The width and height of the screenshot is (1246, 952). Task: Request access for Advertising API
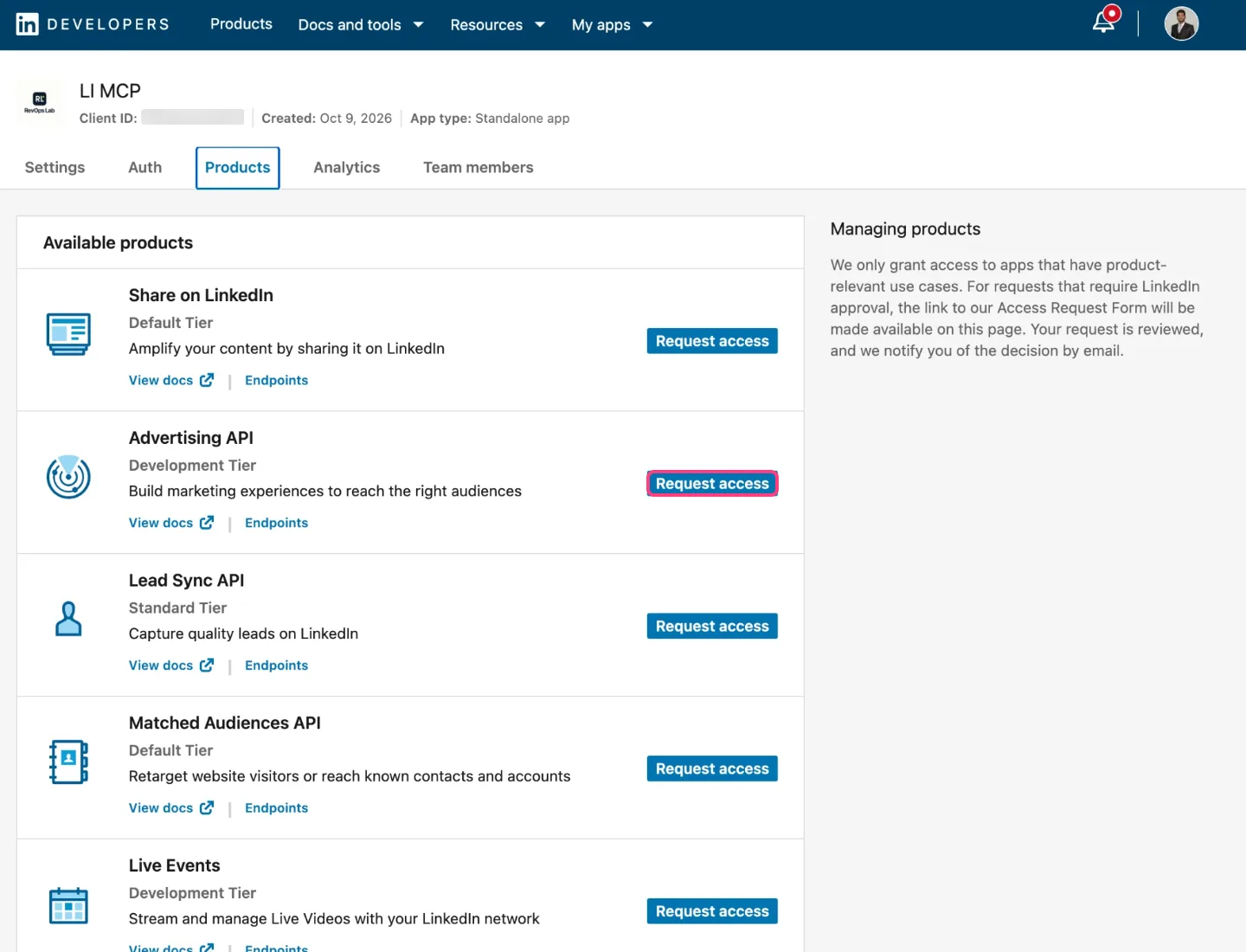point(712,484)
